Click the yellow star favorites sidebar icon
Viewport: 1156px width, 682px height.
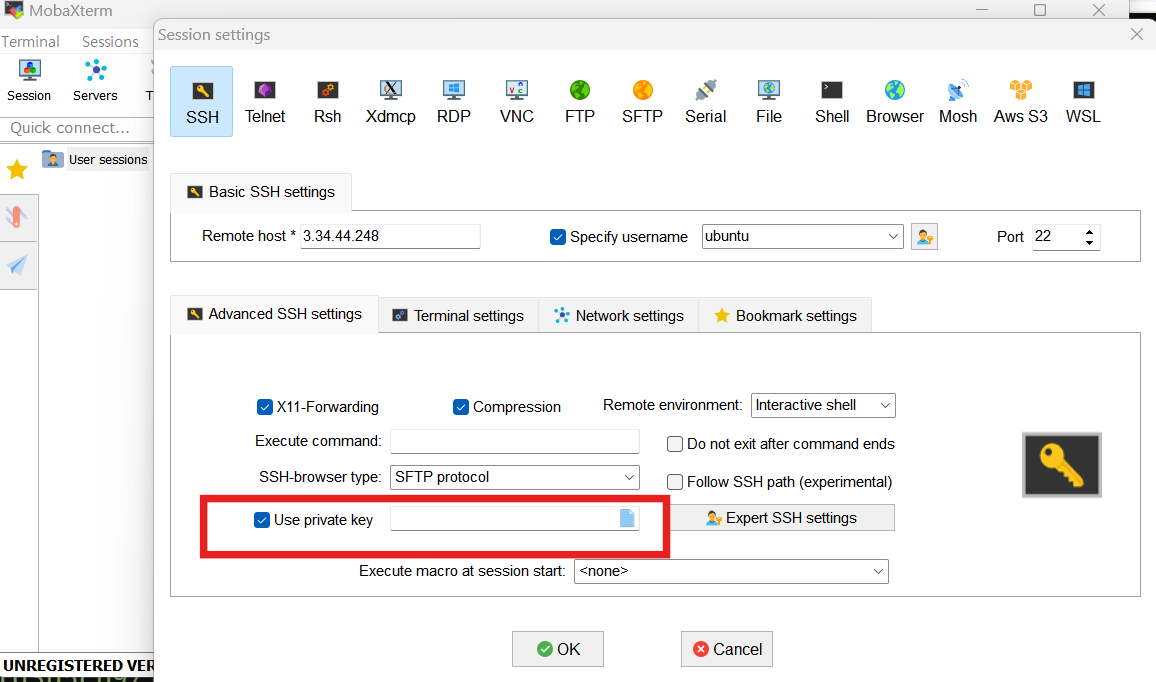click(x=17, y=170)
